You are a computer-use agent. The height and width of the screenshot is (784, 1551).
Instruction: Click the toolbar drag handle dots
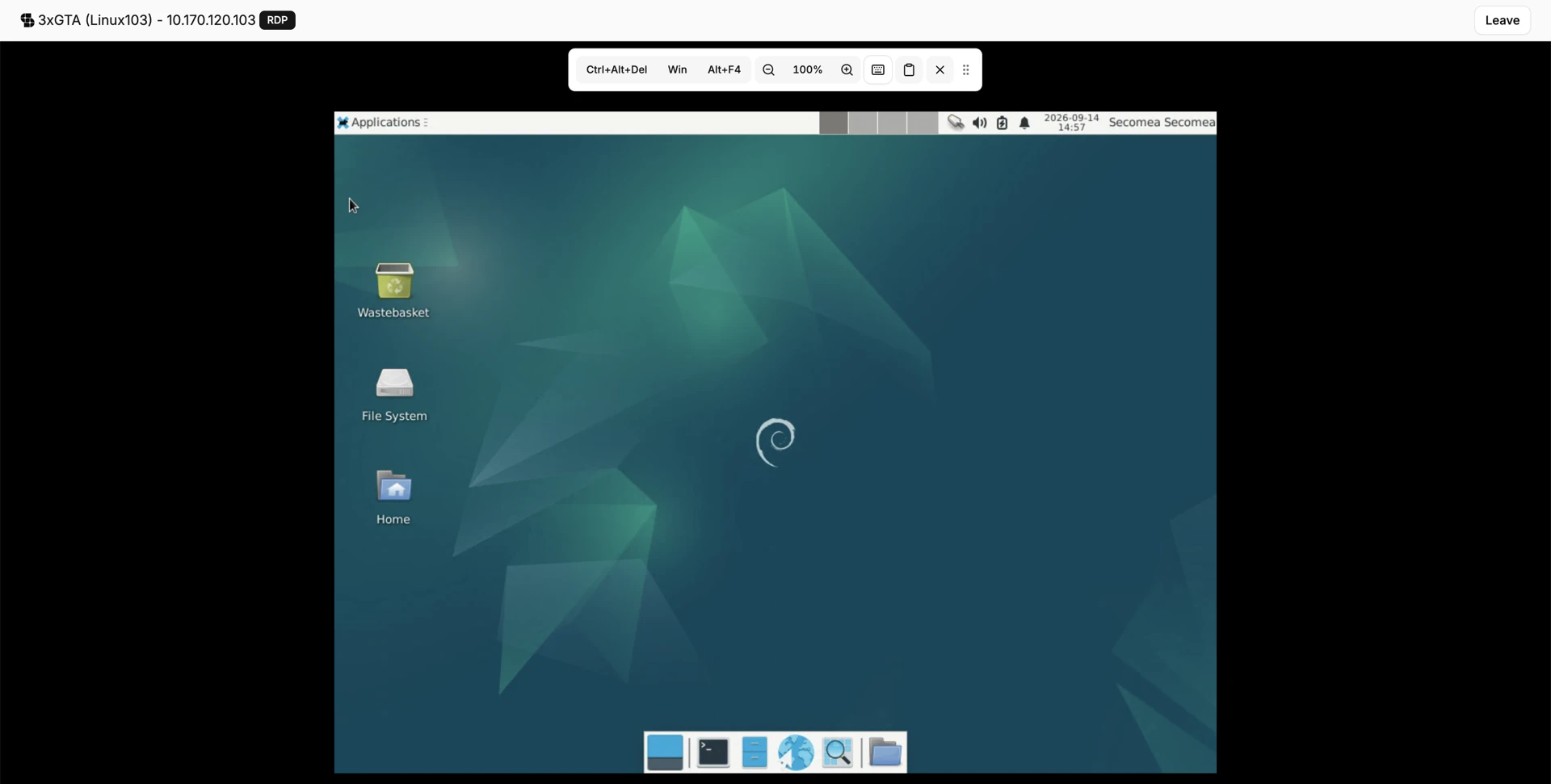(x=966, y=69)
